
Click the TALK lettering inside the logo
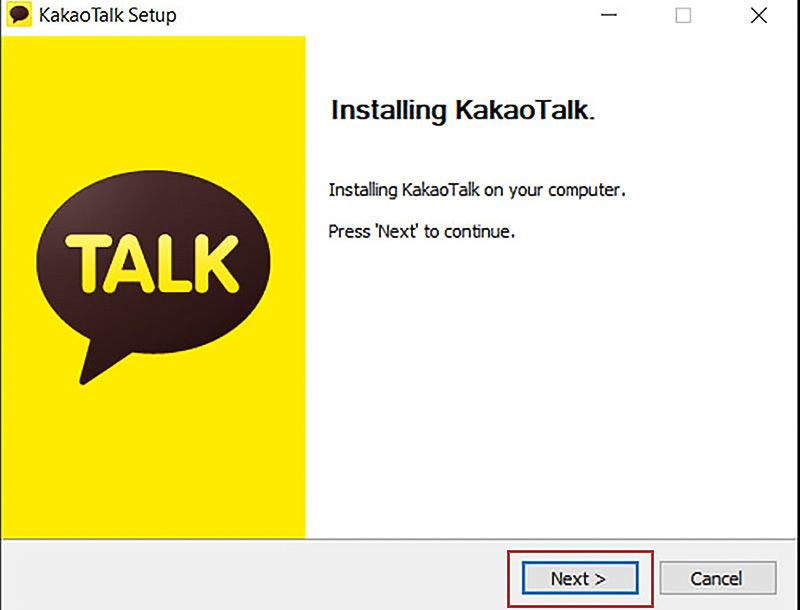(x=148, y=262)
